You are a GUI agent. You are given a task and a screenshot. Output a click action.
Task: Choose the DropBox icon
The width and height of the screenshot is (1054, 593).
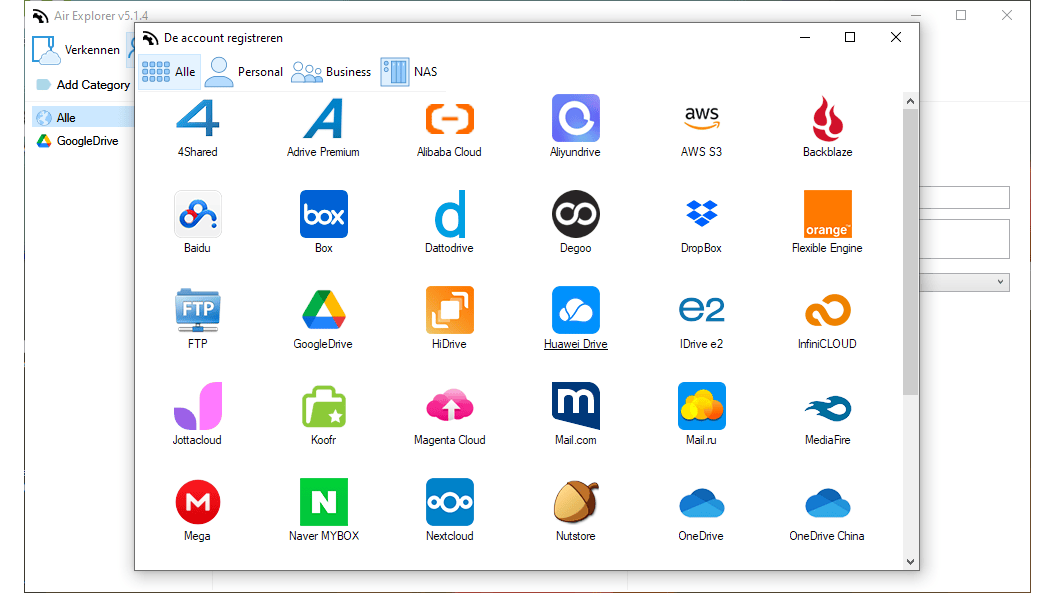tap(702, 214)
